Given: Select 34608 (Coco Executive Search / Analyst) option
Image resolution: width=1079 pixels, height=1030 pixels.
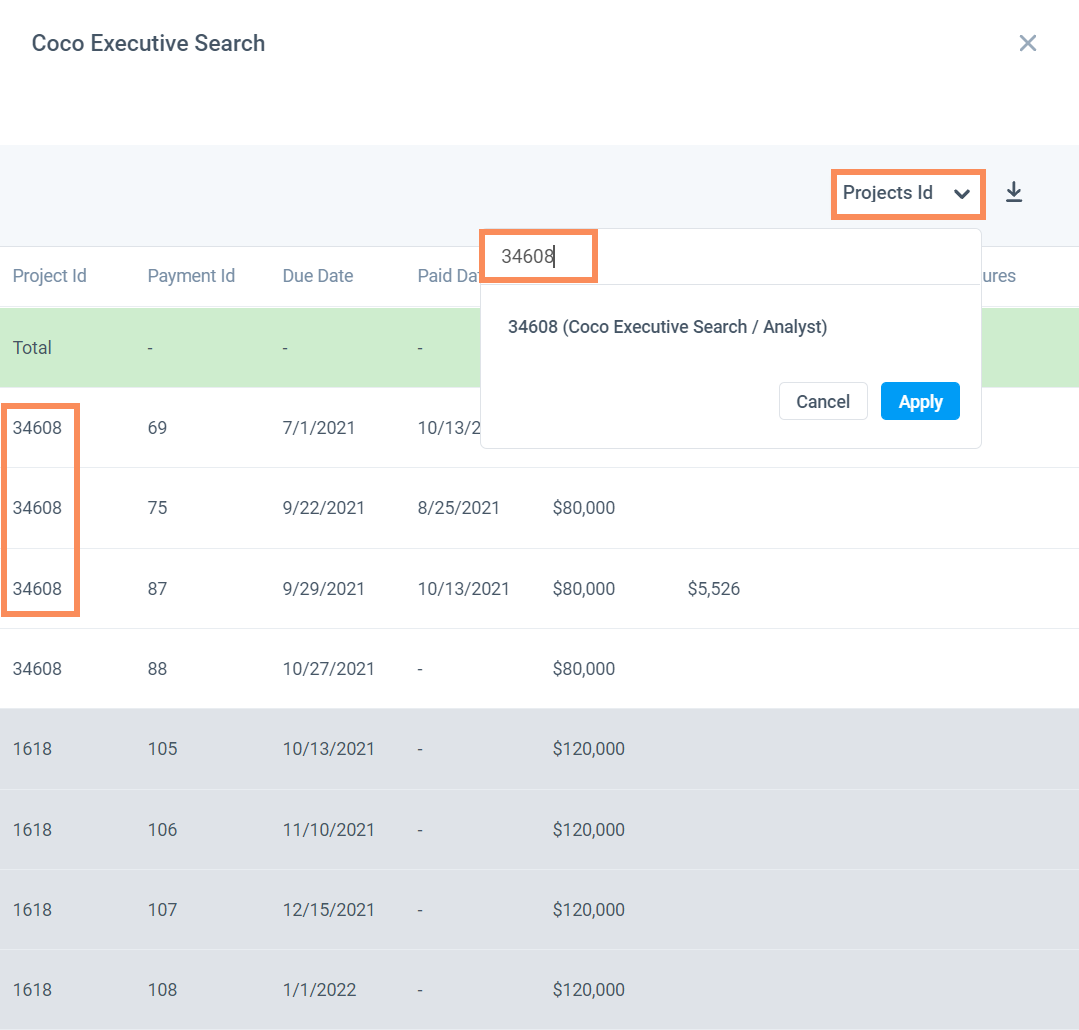Looking at the screenshot, I should click(667, 327).
